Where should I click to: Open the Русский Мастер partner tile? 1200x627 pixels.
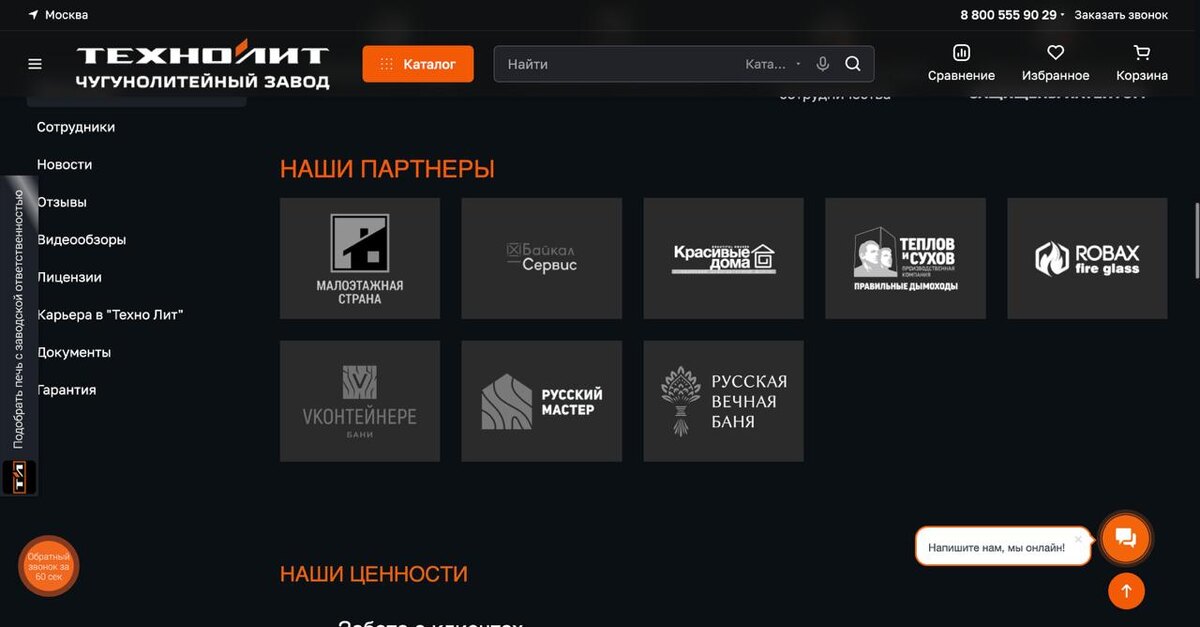coord(541,401)
